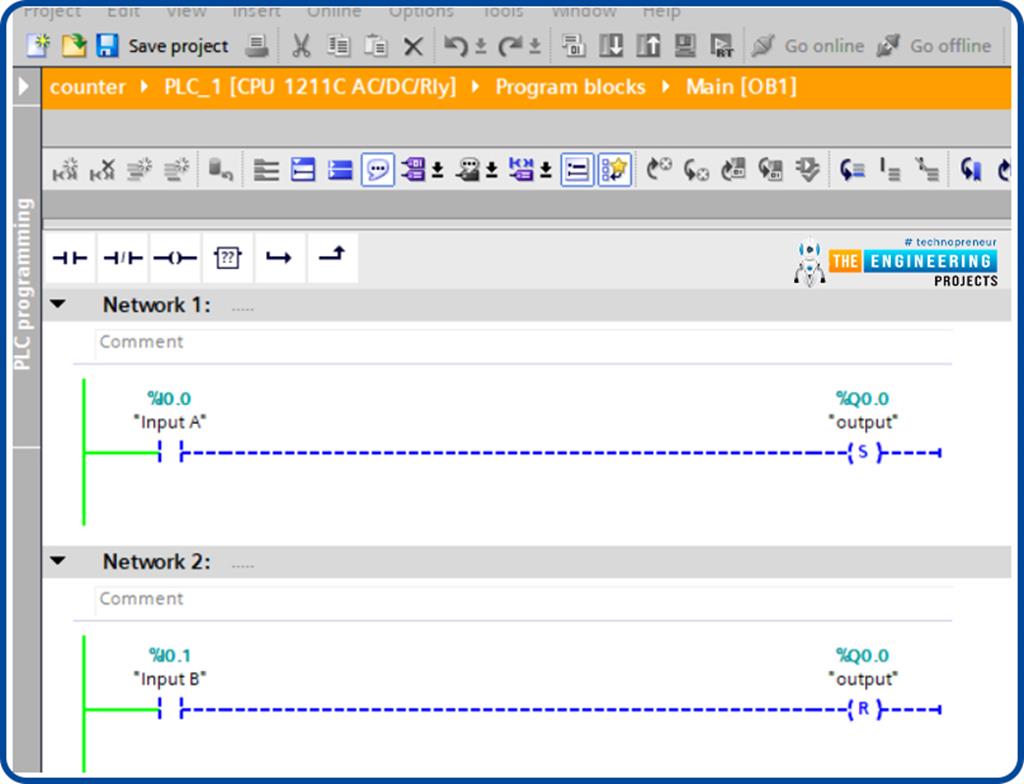
Task: Open the Options menu
Action: coord(421,12)
